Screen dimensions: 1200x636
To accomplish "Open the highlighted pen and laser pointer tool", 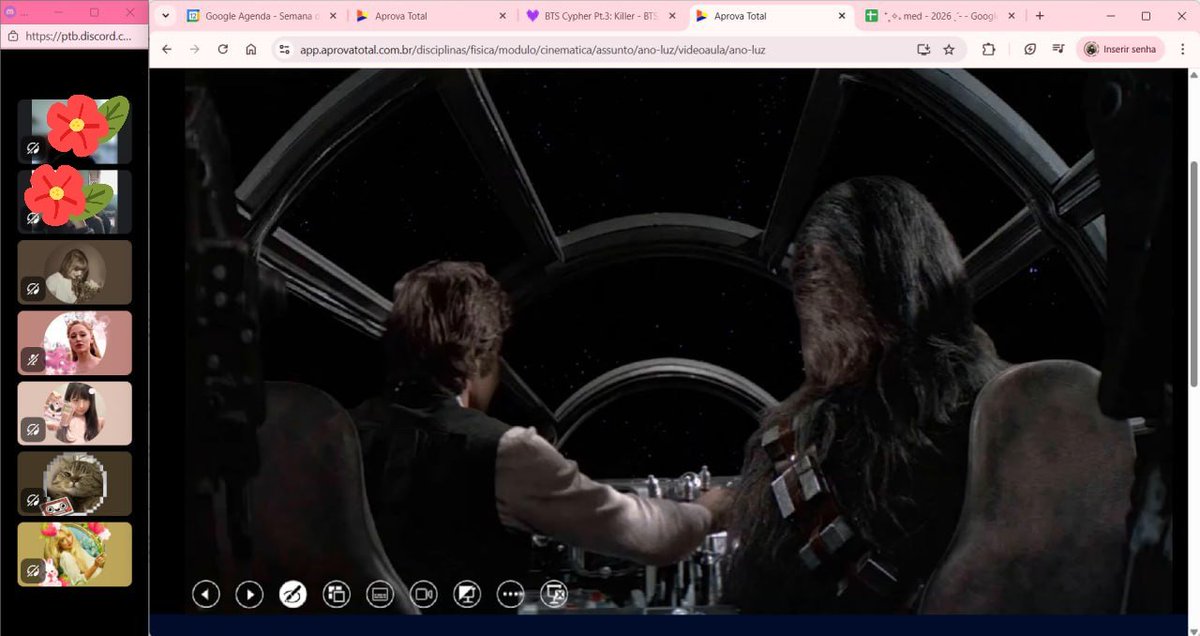I will 292,594.
